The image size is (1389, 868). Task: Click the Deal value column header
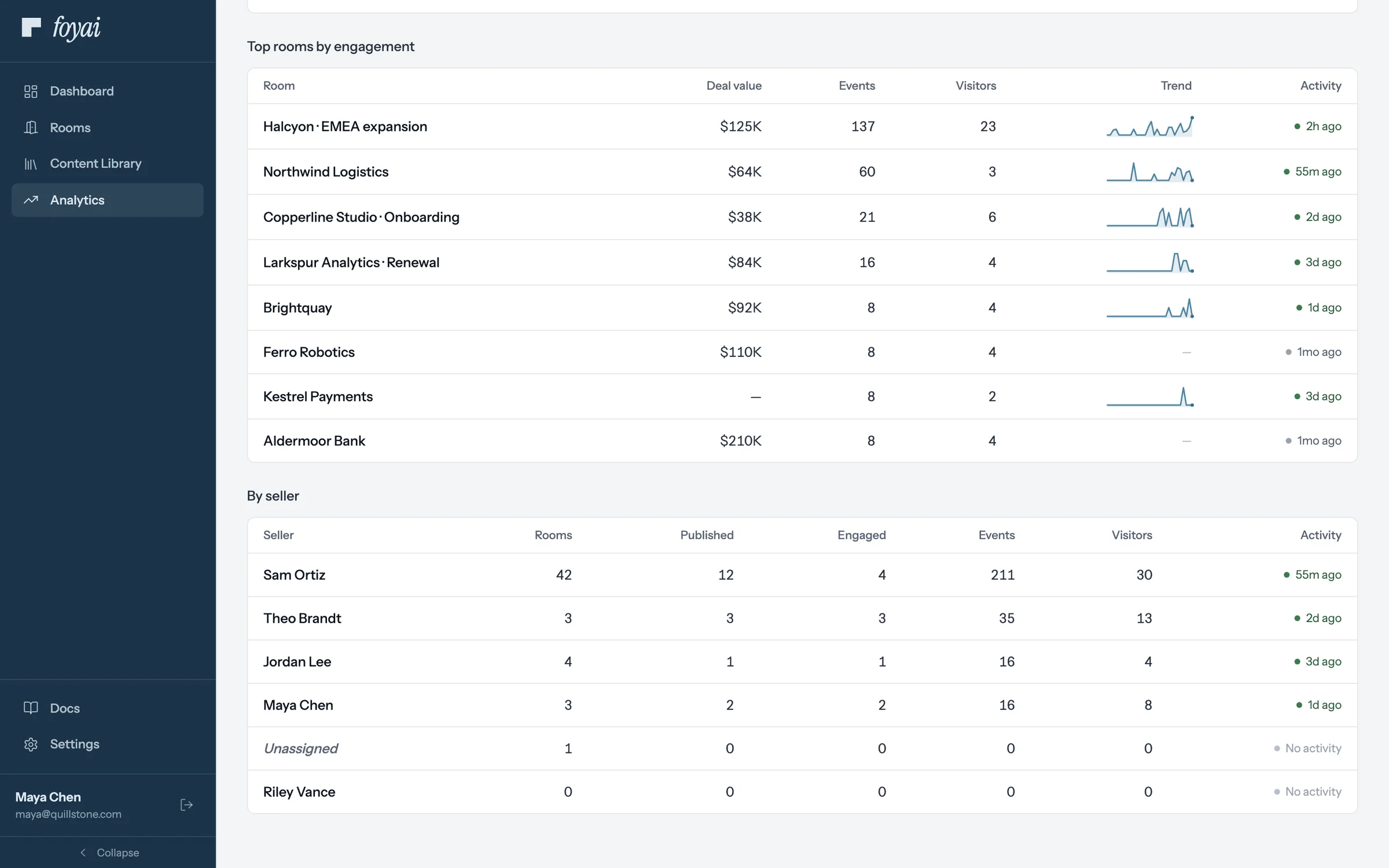(734, 86)
